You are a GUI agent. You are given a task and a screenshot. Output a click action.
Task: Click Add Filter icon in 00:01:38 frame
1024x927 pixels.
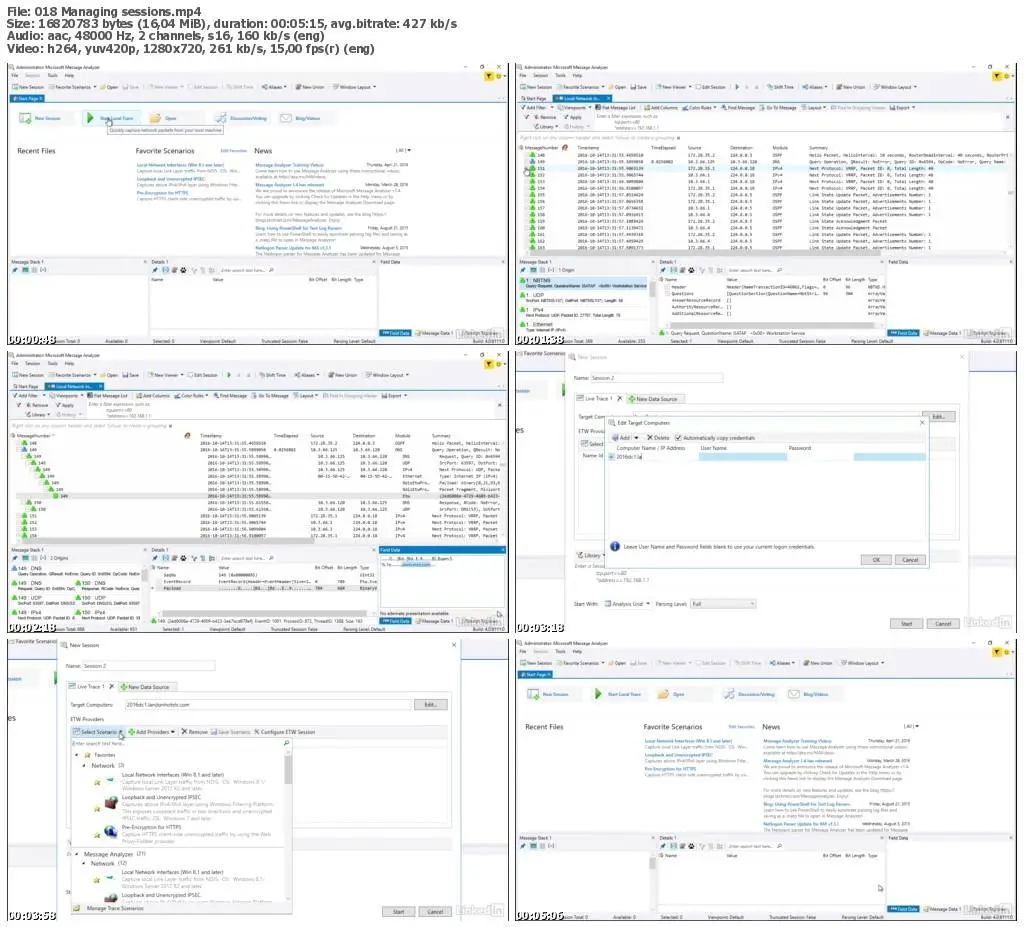(523, 107)
